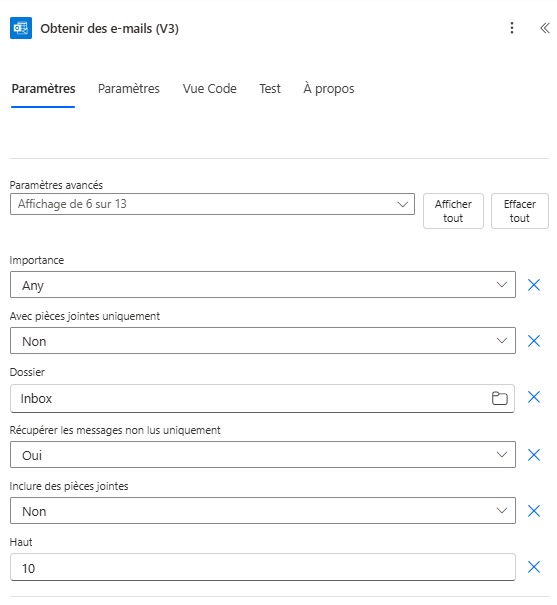Remove the Haut parameter
This screenshot has height=605, width=557.
[x=534, y=567]
